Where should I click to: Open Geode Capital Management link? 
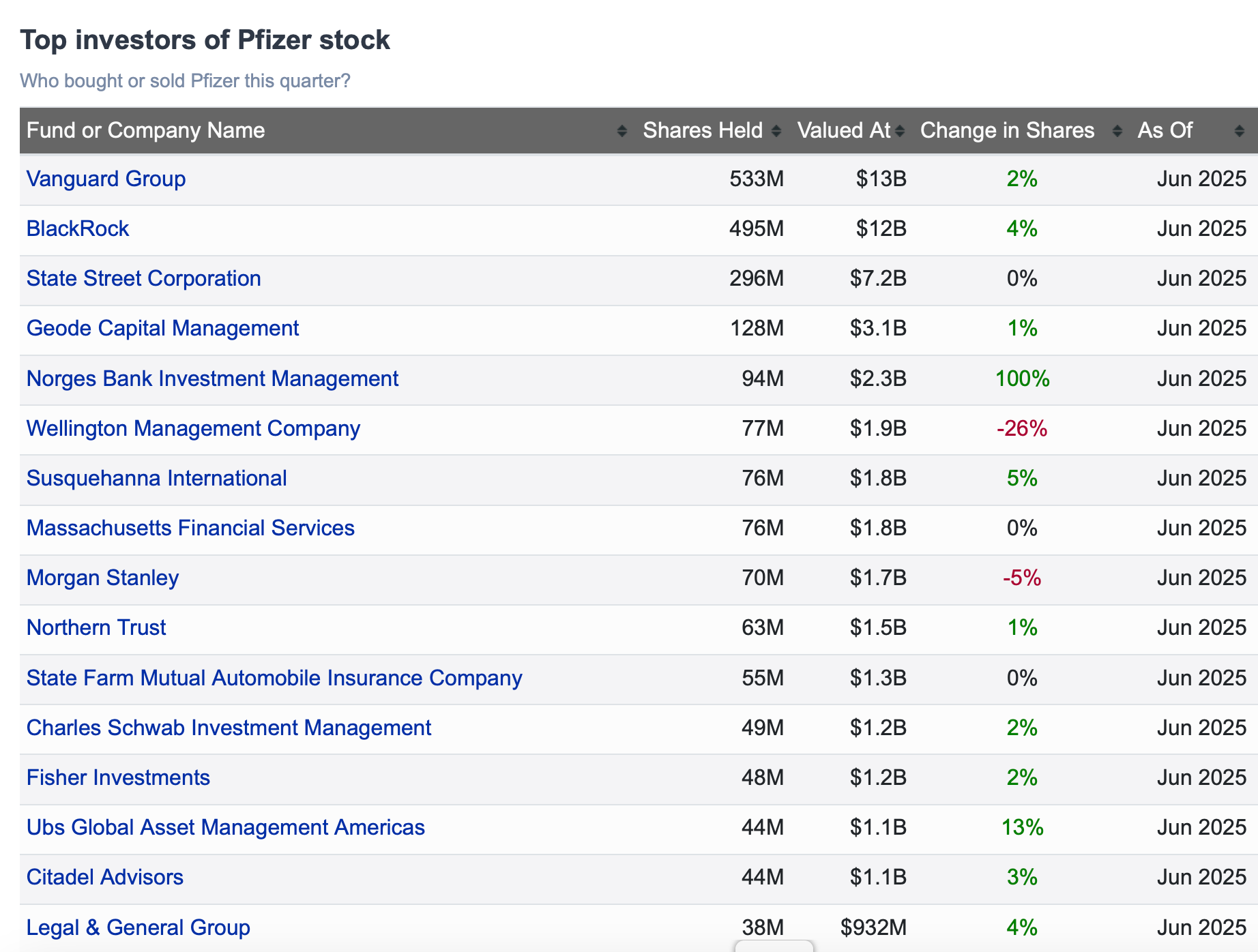[162, 328]
